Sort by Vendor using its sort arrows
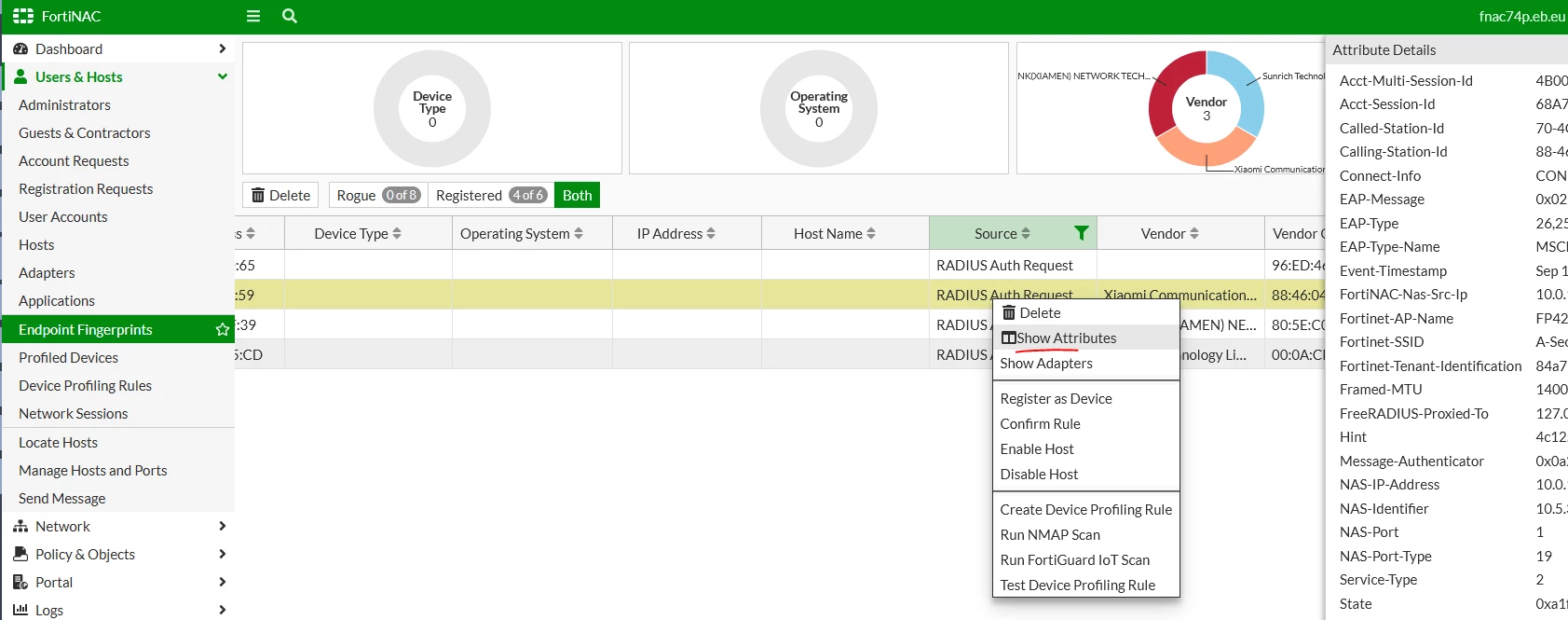The width and height of the screenshot is (1568, 620). 1194,233
